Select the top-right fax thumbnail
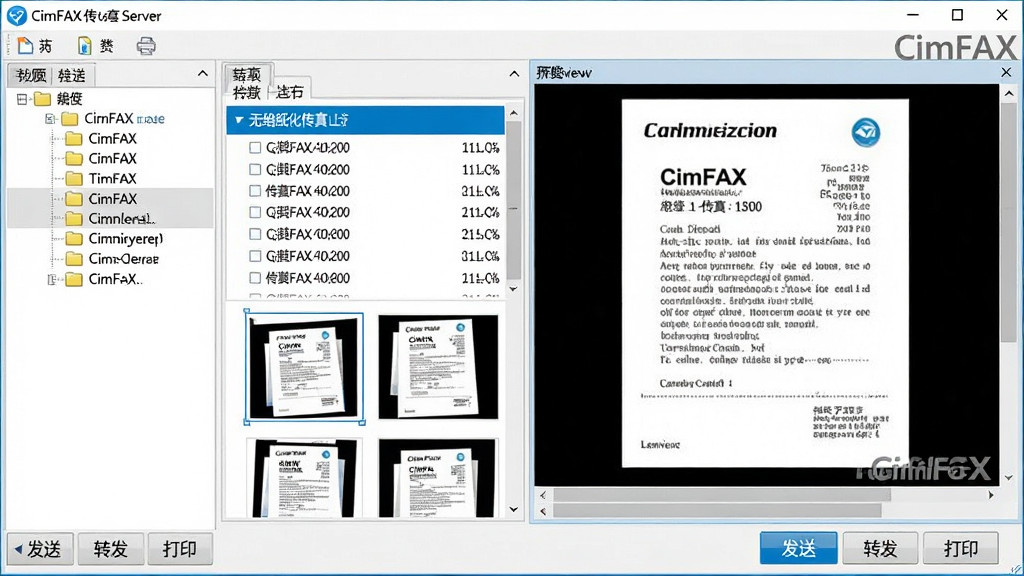This screenshot has height=576, width=1024. pos(438,366)
